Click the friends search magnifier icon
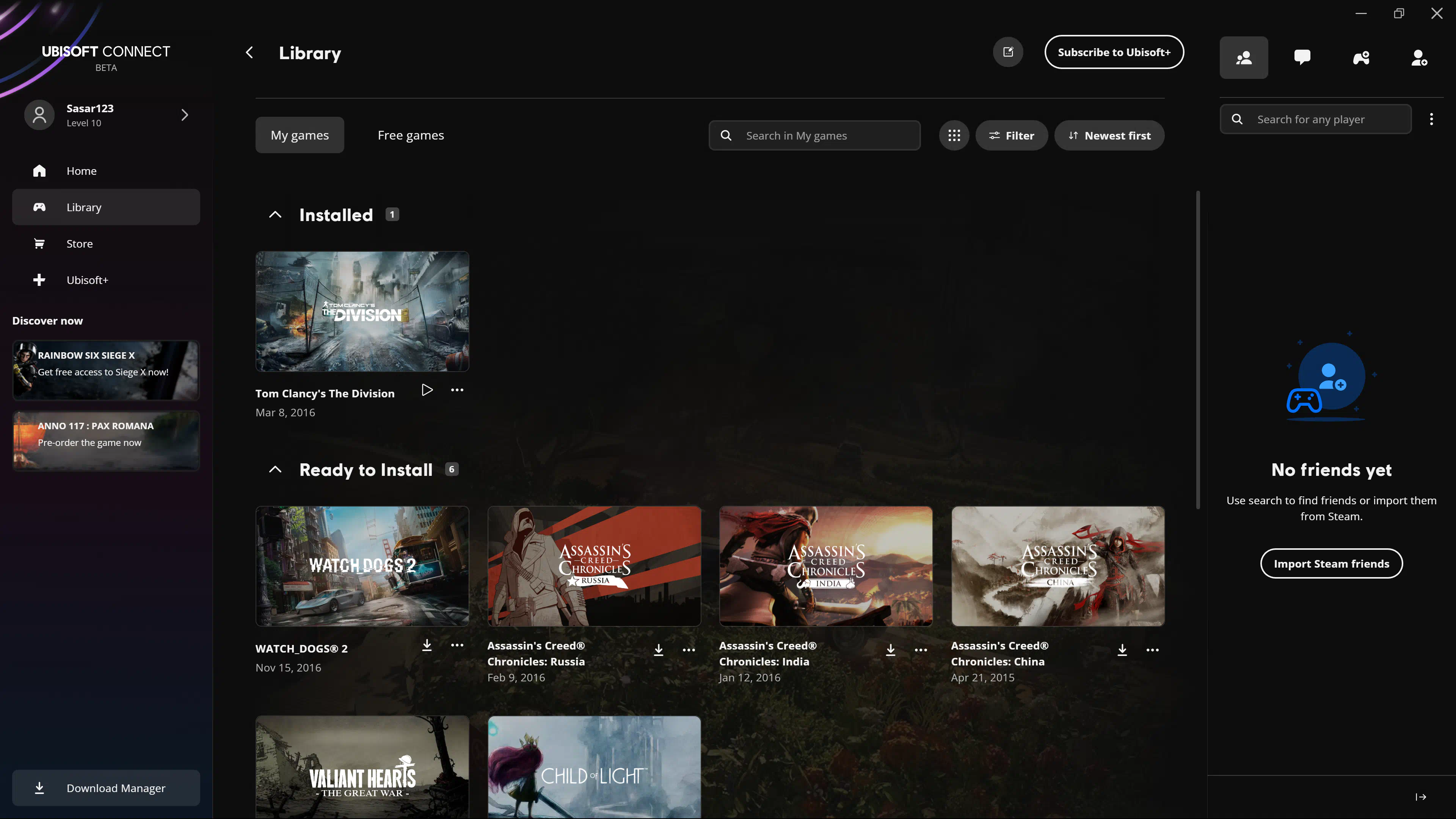The image size is (1456, 819). coord(1237,119)
